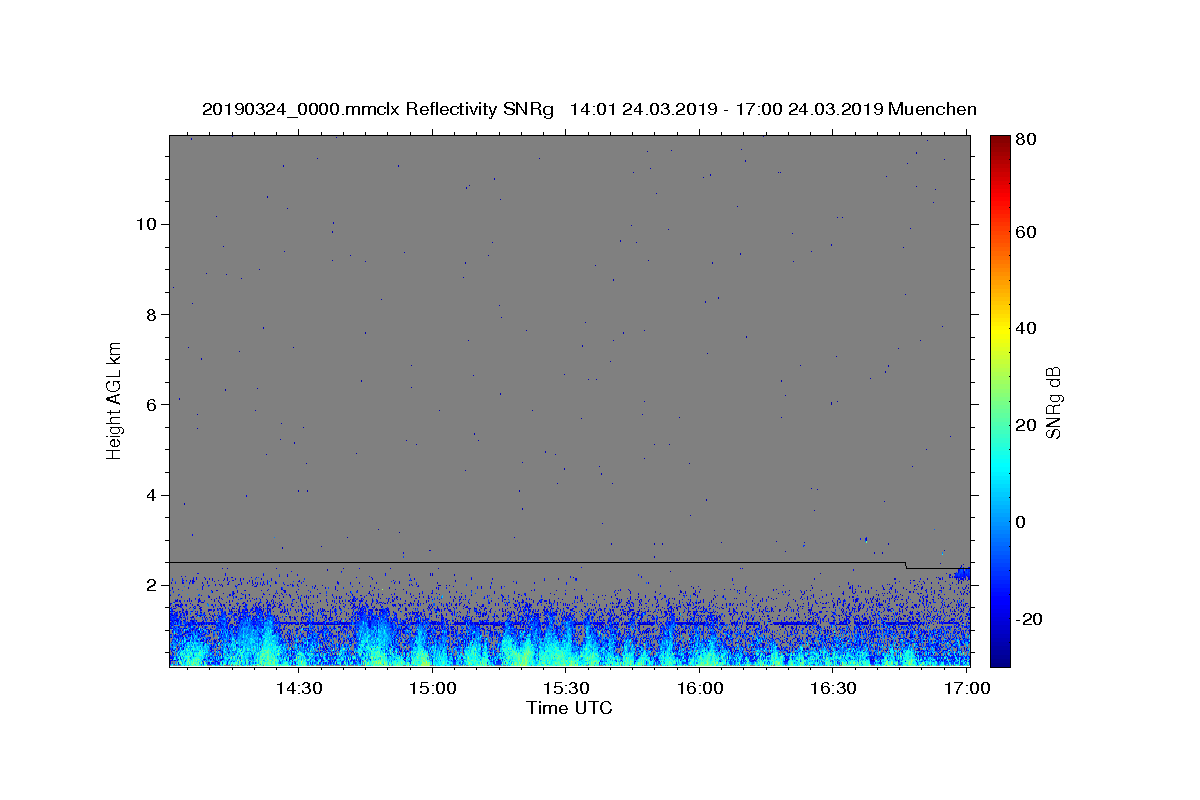Click the SNRg dB colorbar title

coord(1054,402)
